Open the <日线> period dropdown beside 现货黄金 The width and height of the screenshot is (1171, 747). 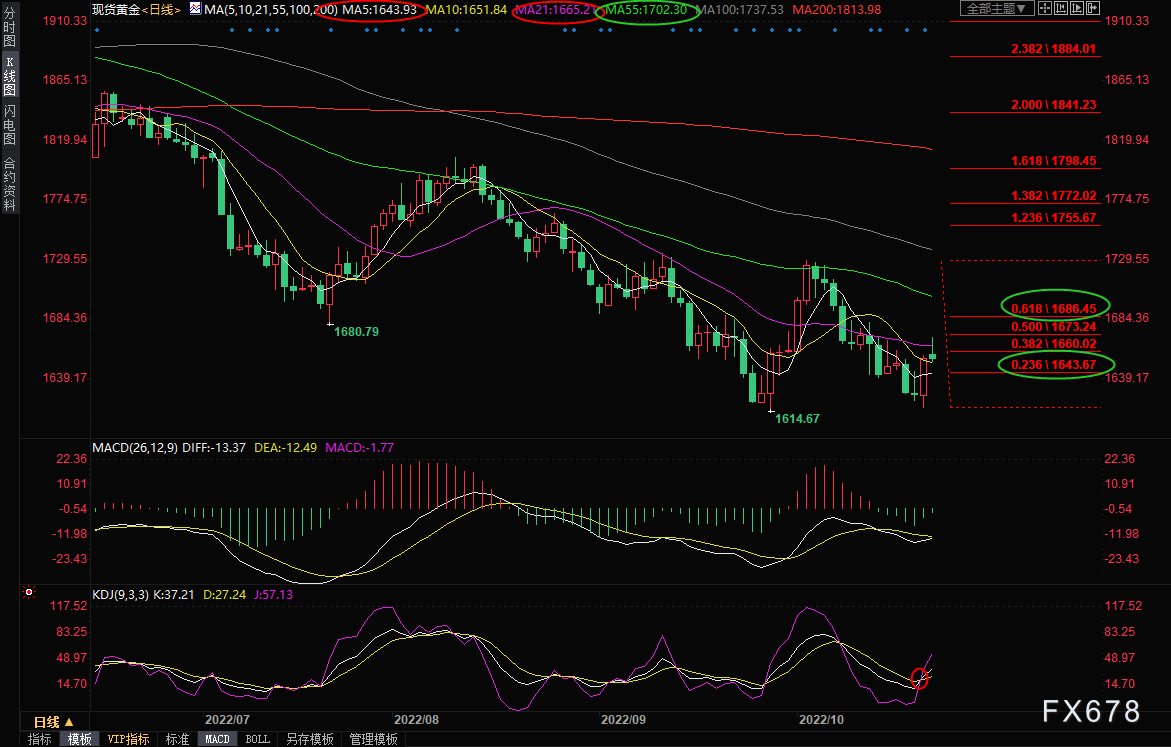(x=159, y=9)
